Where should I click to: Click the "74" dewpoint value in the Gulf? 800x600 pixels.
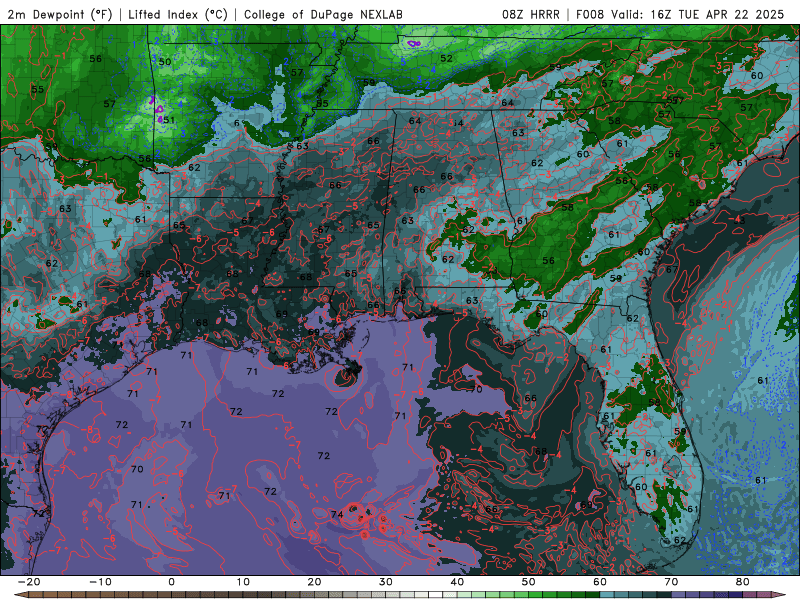coord(337,514)
